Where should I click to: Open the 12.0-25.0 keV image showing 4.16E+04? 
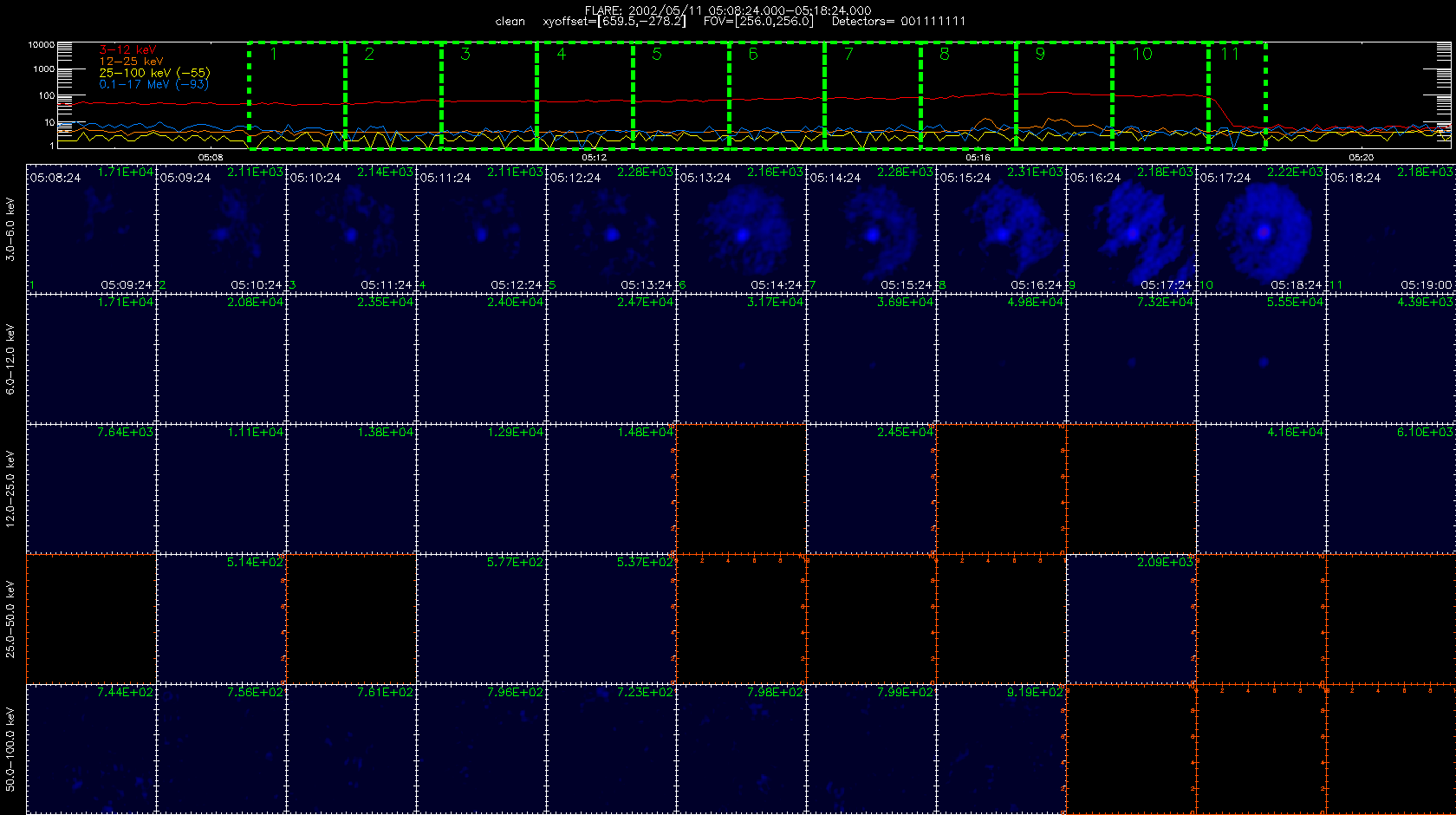click(1262, 489)
